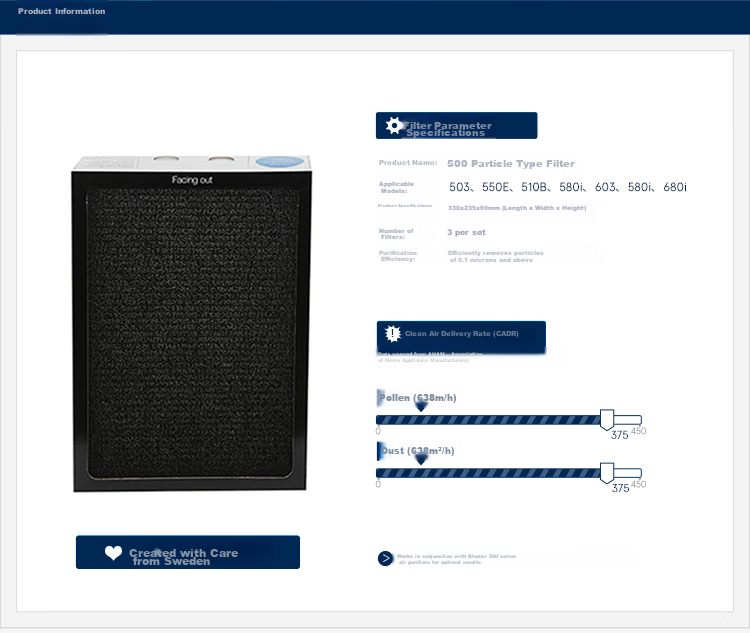The image size is (750, 633).
Task: Click the black filter product image
Action: [191, 323]
